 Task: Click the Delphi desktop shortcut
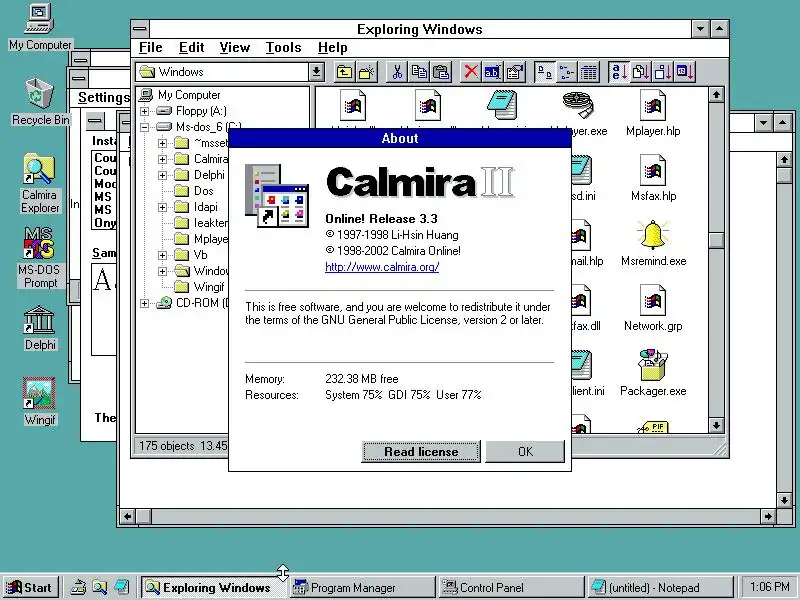tap(40, 328)
